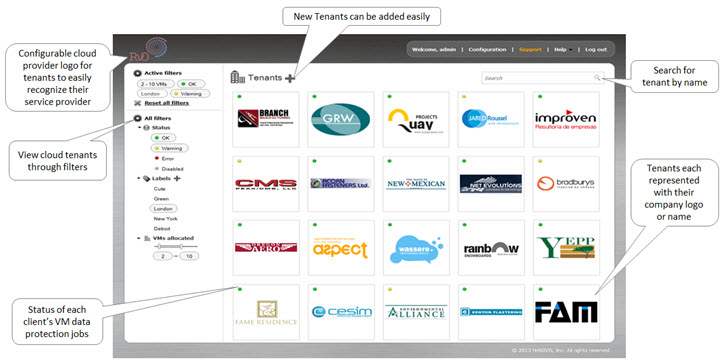
Task: Click Reset all filters link
Action: (167, 103)
